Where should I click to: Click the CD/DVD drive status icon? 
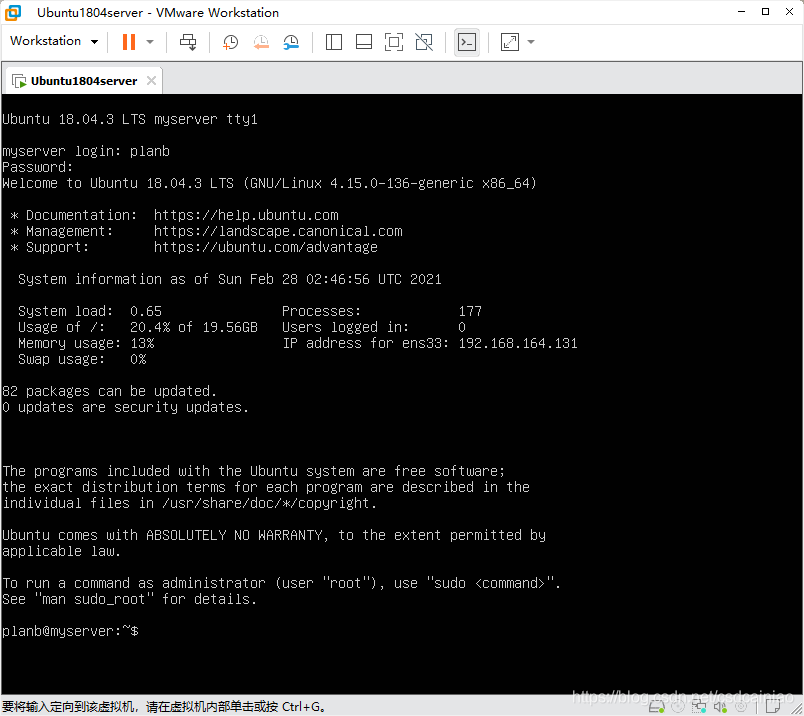pyautogui.click(x=678, y=706)
